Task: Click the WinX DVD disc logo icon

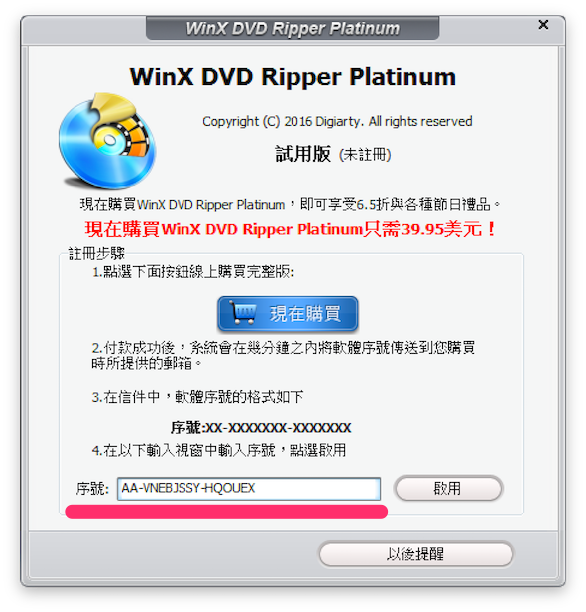Action: point(108,141)
